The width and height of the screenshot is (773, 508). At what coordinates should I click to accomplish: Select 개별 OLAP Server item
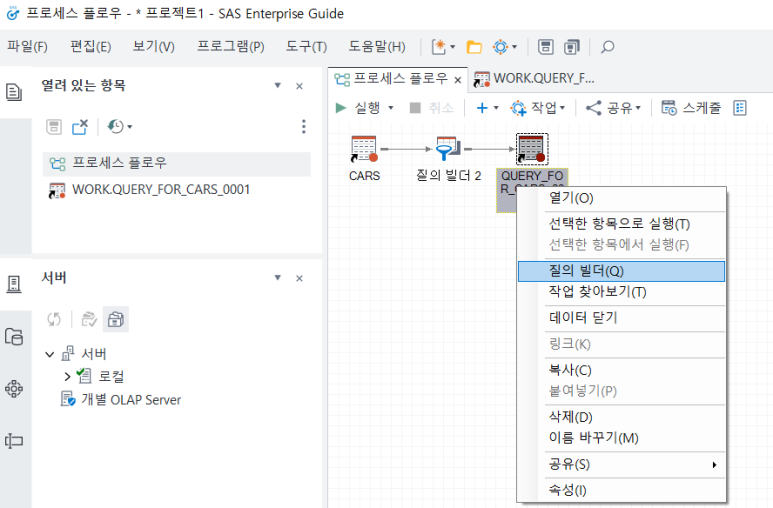[x=121, y=399]
